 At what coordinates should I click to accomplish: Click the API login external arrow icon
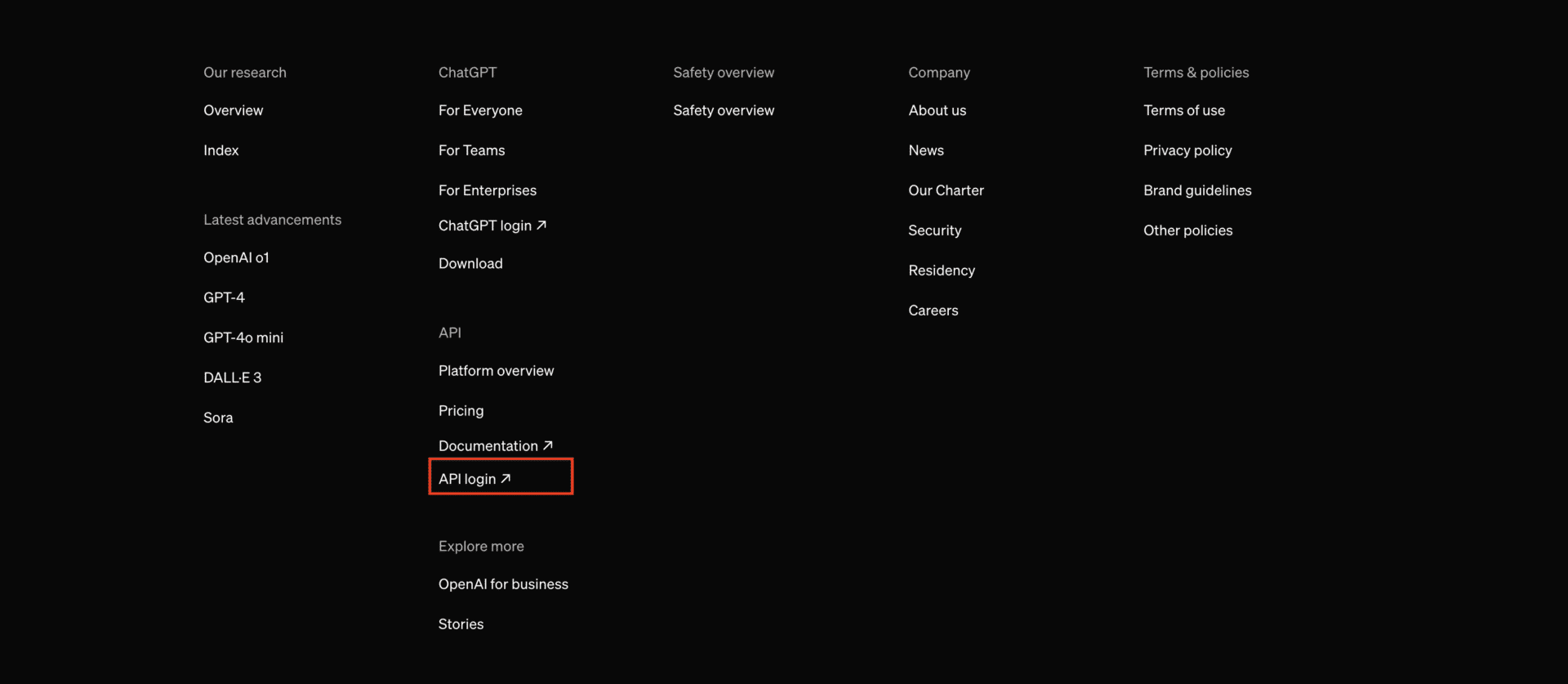point(506,479)
